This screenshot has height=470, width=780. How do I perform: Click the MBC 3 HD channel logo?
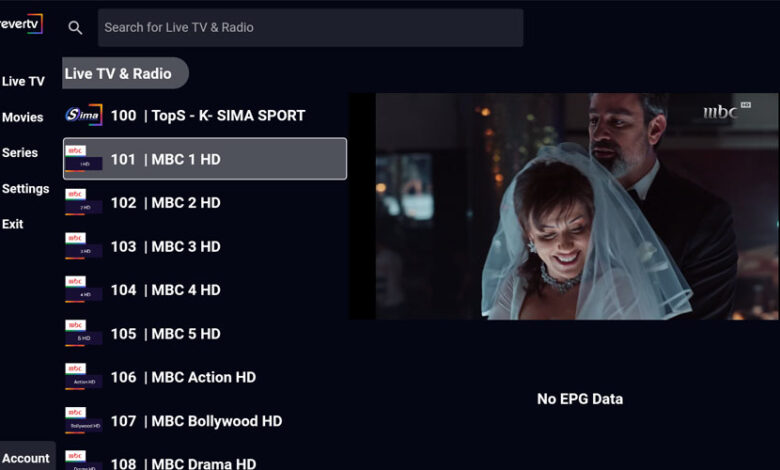83,246
